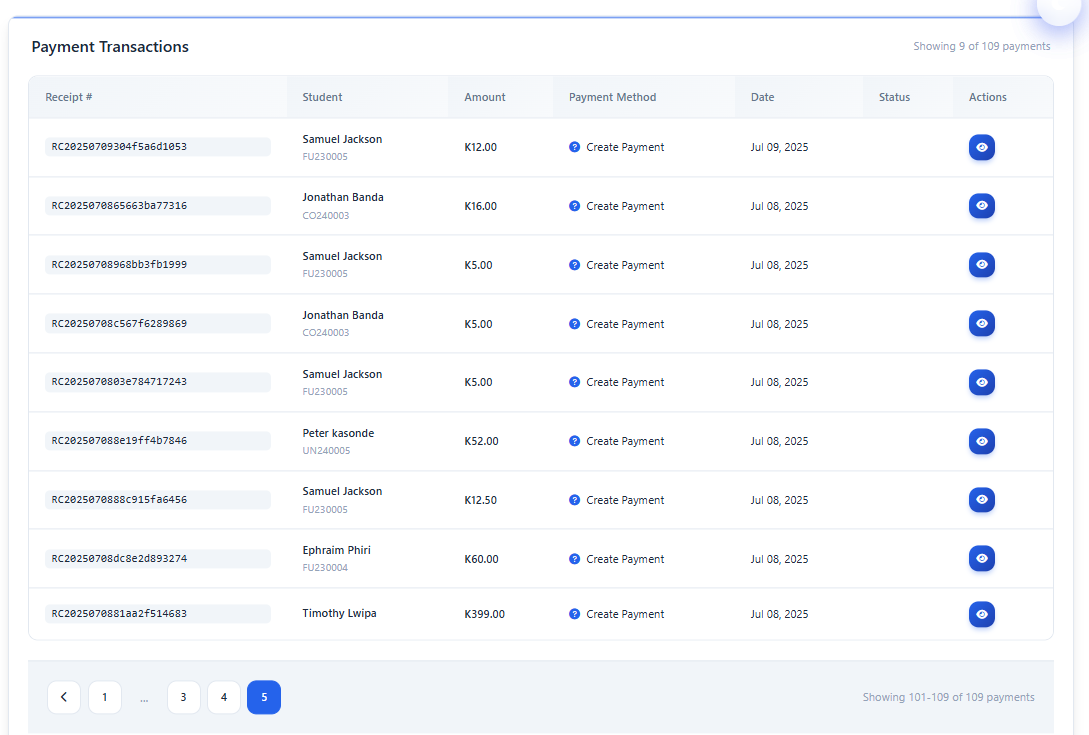1089x735 pixels.
Task: Click eye icon for receipt RC2025070803e784717243
Action: point(981,382)
